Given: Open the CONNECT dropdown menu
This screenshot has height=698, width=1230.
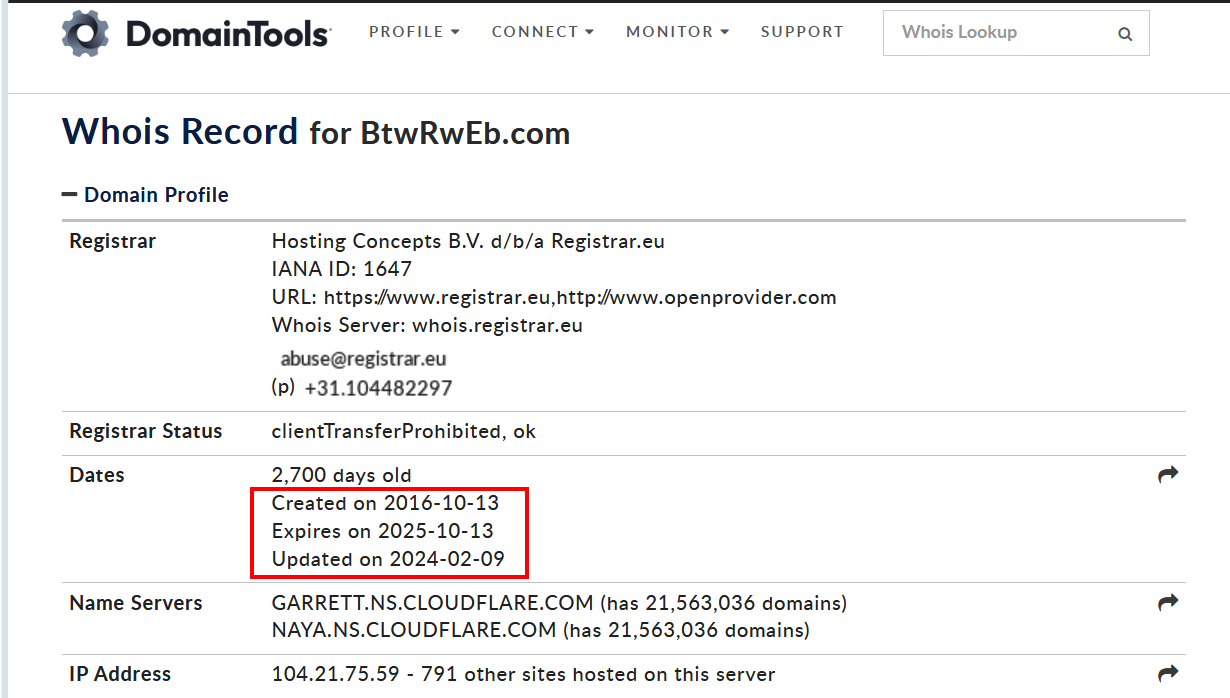Looking at the screenshot, I should click(542, 32).
